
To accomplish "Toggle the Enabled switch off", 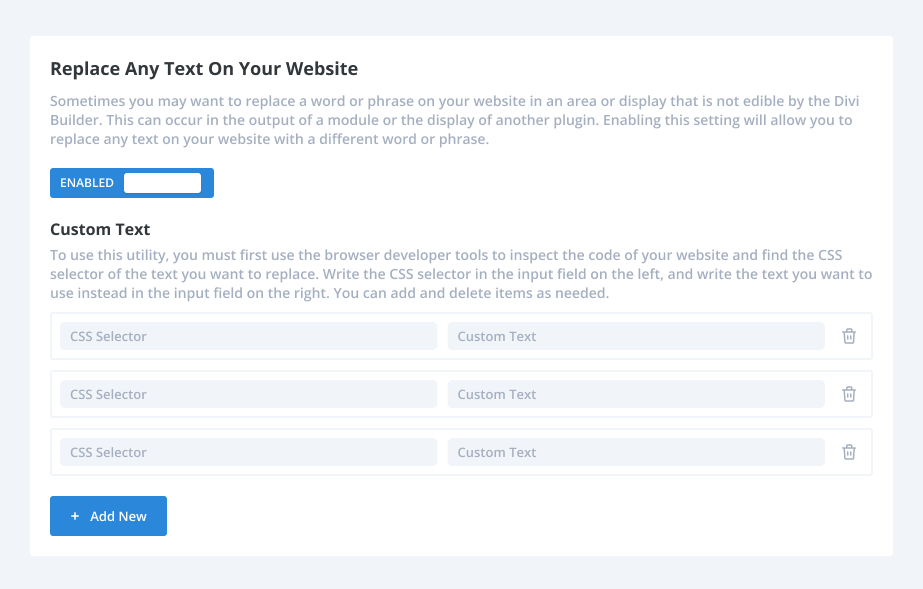I will tap(132, 183).
